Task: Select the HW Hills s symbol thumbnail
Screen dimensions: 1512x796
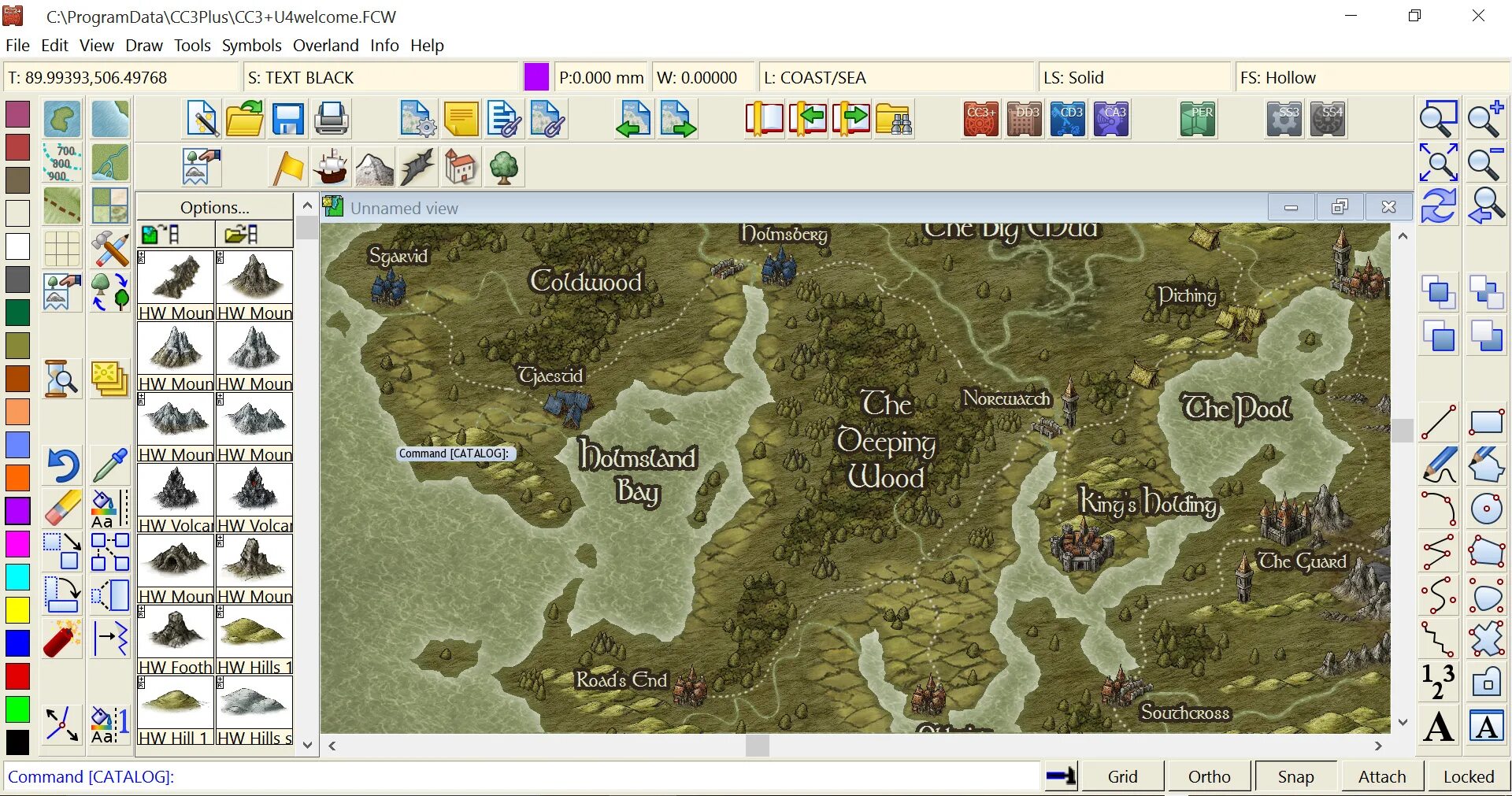Action: click(x=254, y=702)
